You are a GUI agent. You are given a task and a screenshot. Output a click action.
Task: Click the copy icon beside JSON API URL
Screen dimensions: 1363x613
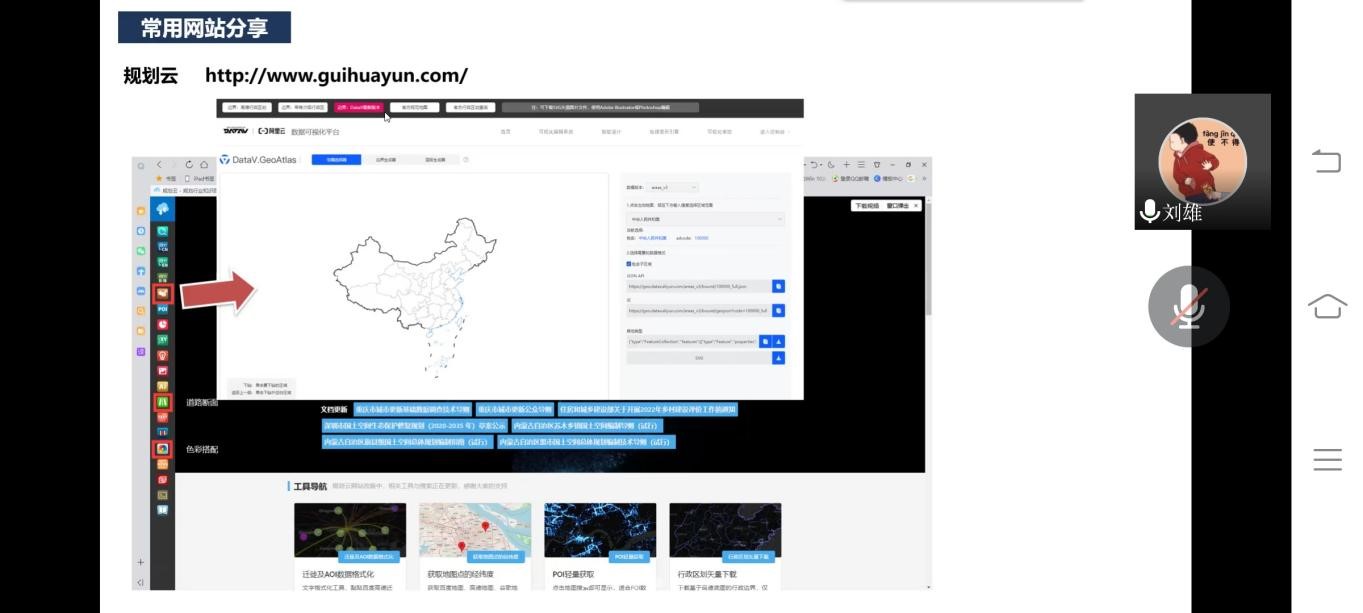click(778, 286)
